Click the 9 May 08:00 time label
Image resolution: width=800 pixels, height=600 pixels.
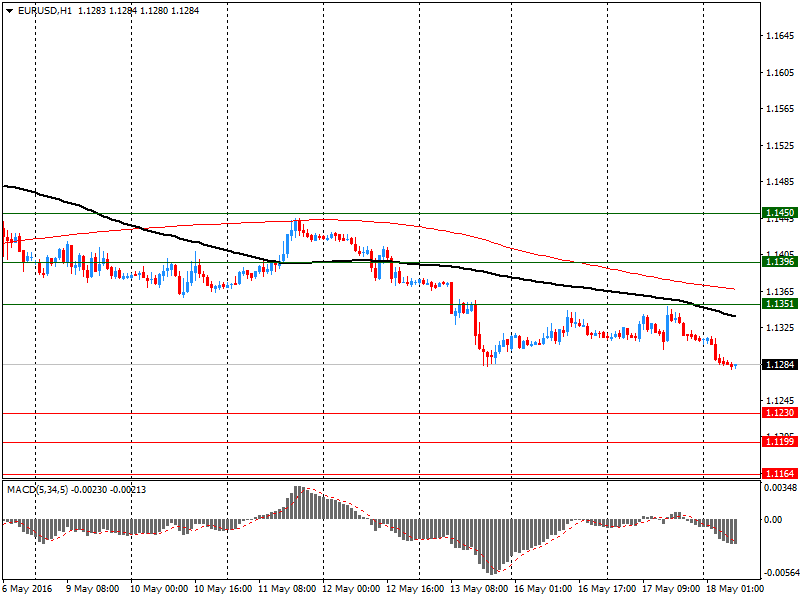[93, 589]
